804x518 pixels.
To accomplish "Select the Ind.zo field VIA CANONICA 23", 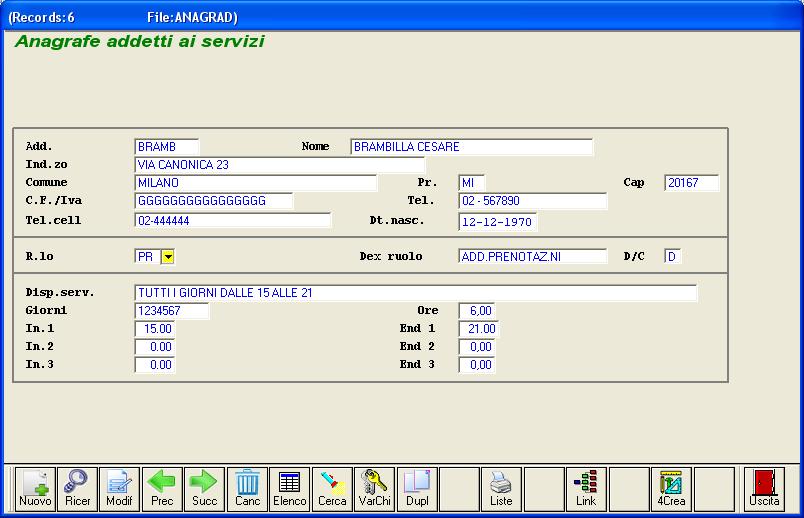I will [x=280, y=165].
